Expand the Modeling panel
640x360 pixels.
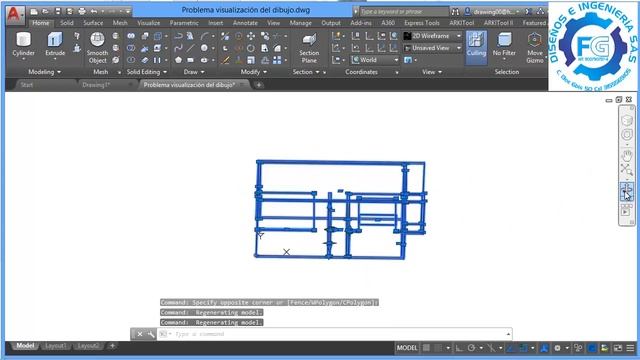pos(44,72)
